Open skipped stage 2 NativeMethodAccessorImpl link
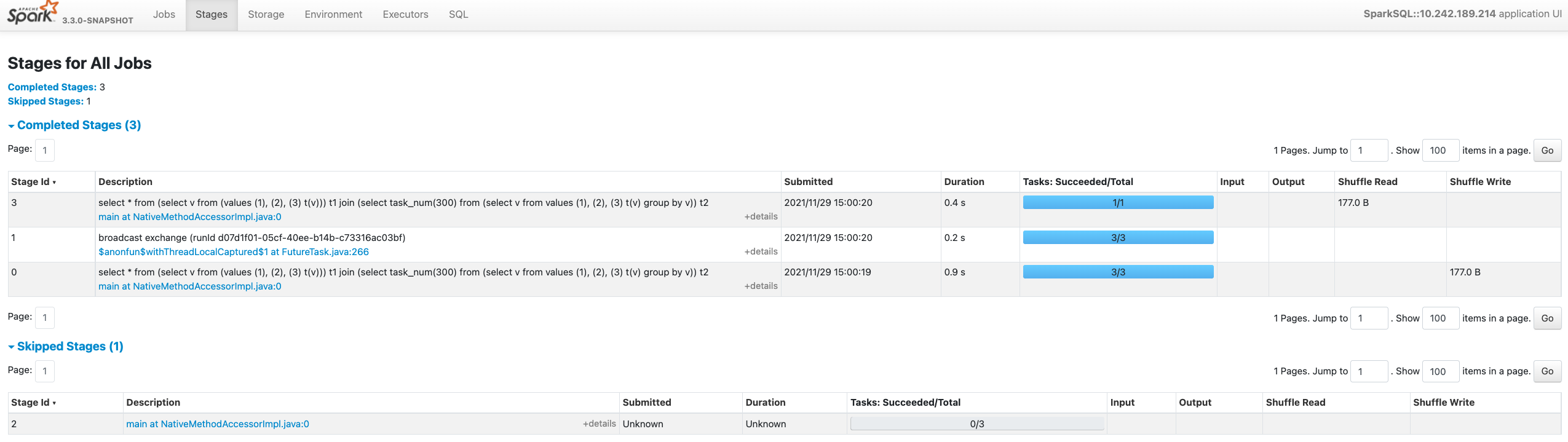This screenshot has width=1568, height=442. click(x=218, y=424)
